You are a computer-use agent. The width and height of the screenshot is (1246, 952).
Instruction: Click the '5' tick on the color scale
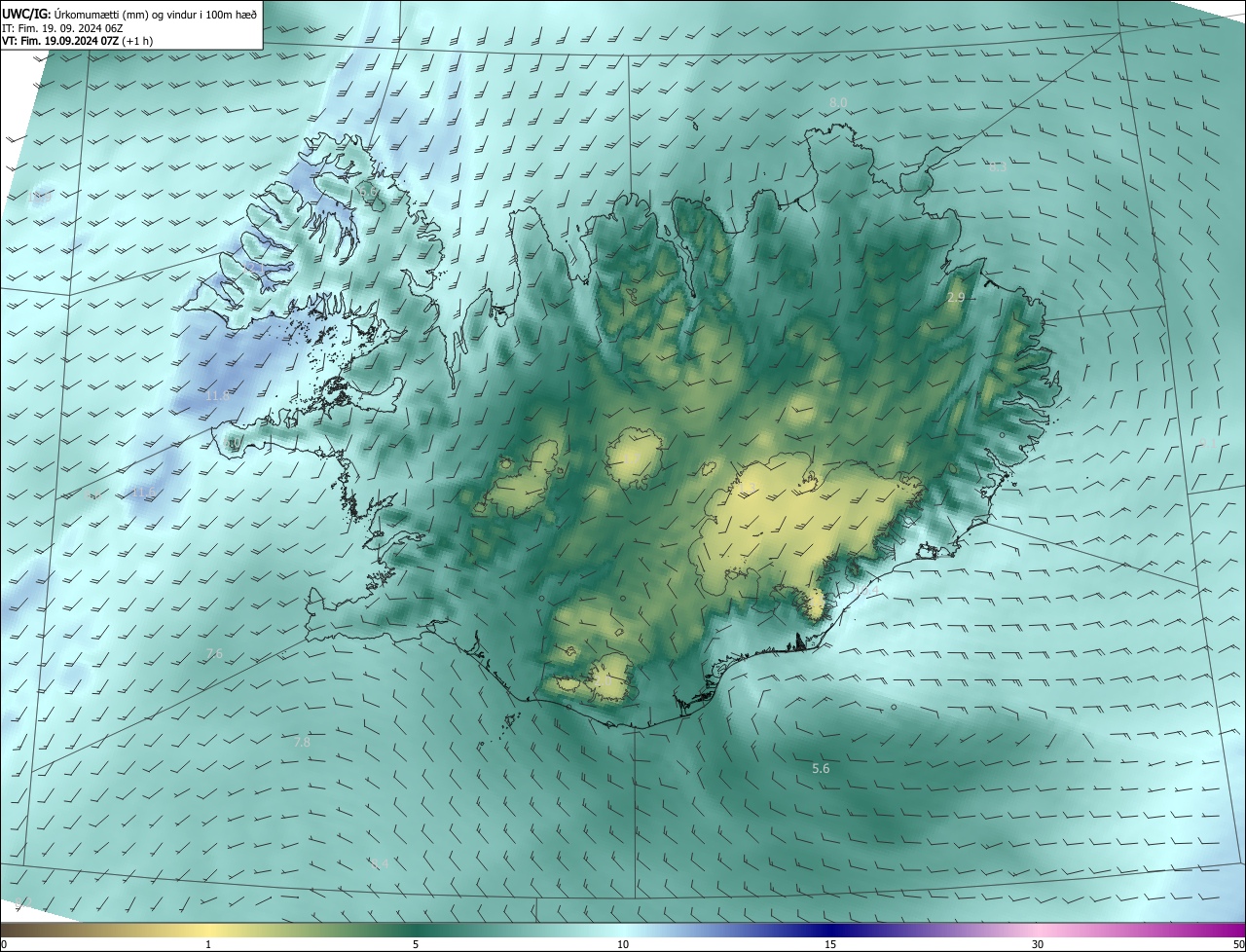pos(416,944)
